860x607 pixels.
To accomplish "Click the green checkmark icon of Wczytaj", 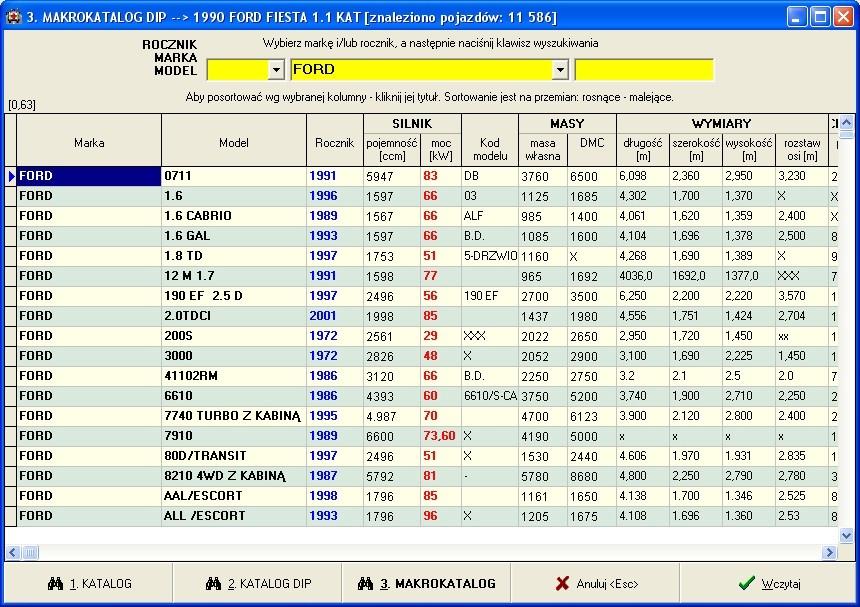I will pyautogui.click(x=746, y=583).
